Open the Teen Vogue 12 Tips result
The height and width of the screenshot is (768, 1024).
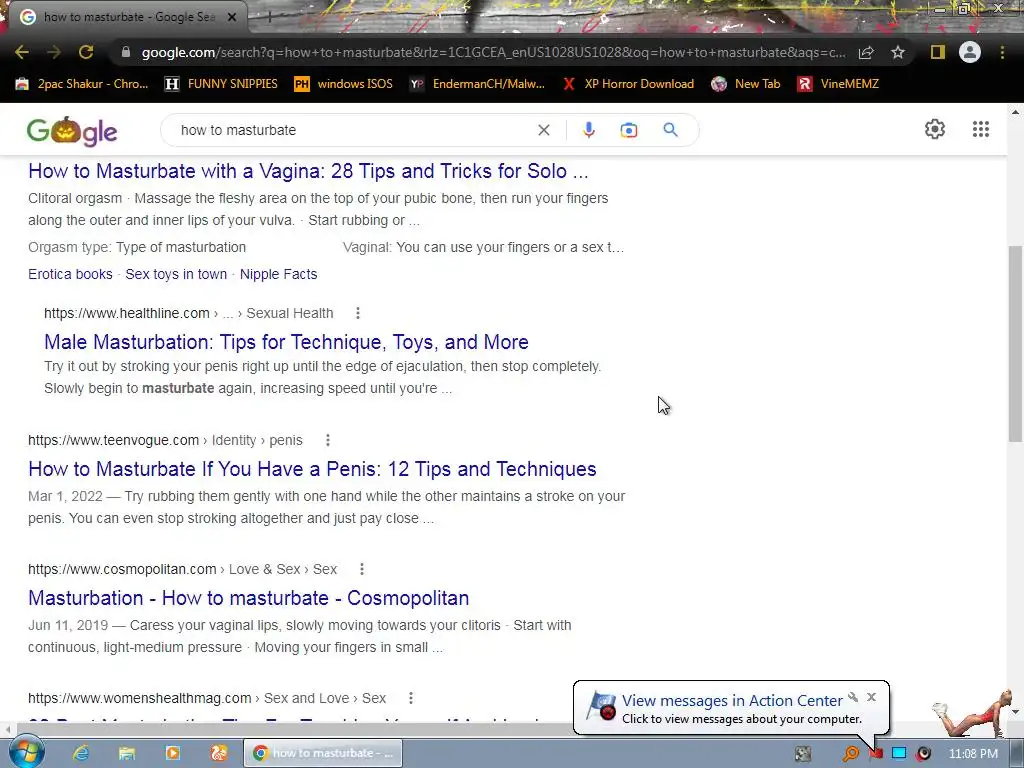[312, 469]
